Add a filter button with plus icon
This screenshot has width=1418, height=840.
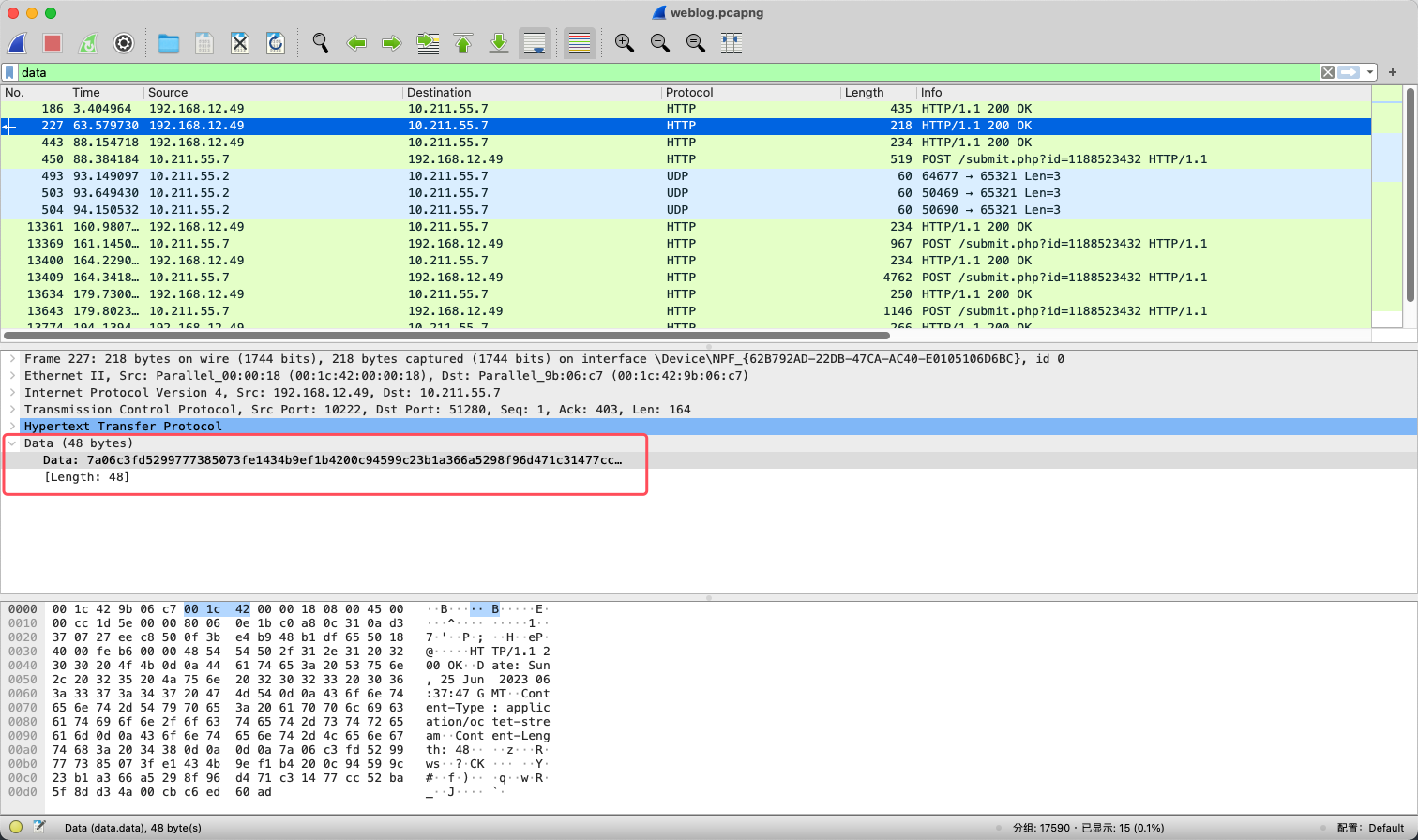point(1393,72)
